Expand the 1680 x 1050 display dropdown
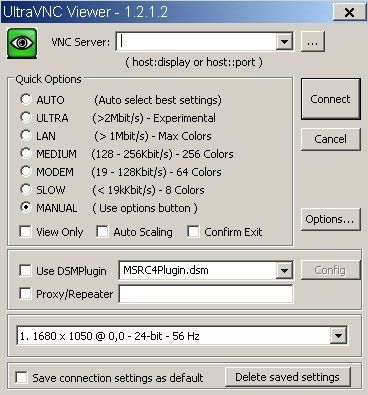 pyautogui.click(x=338, y=335)
